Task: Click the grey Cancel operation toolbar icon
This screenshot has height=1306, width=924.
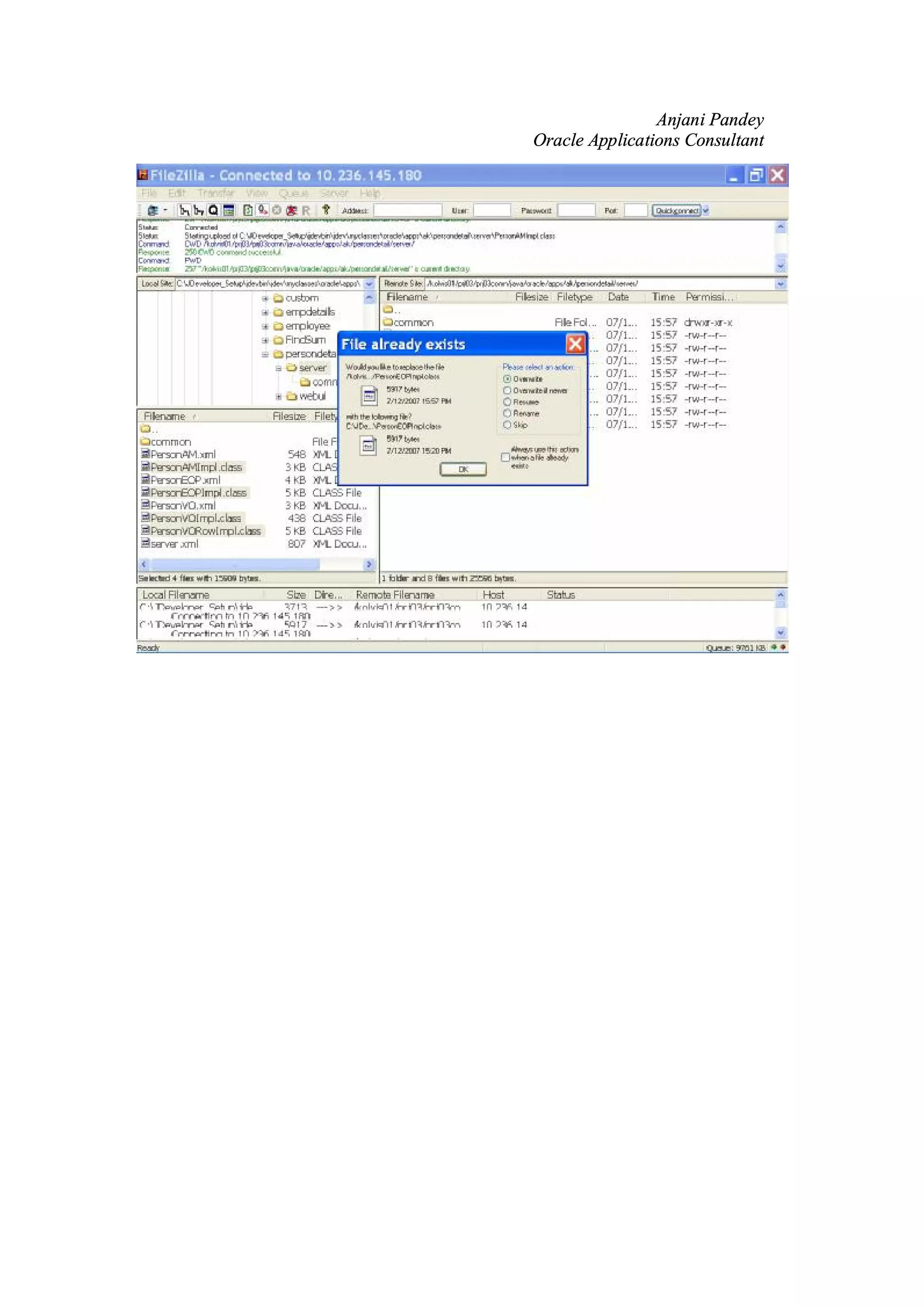Action: [x=277, y=211]
